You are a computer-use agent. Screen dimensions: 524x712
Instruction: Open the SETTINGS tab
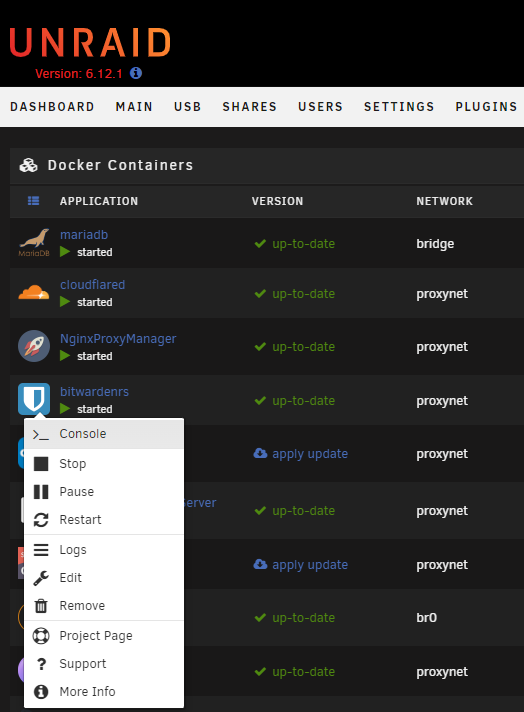point(399,107)
